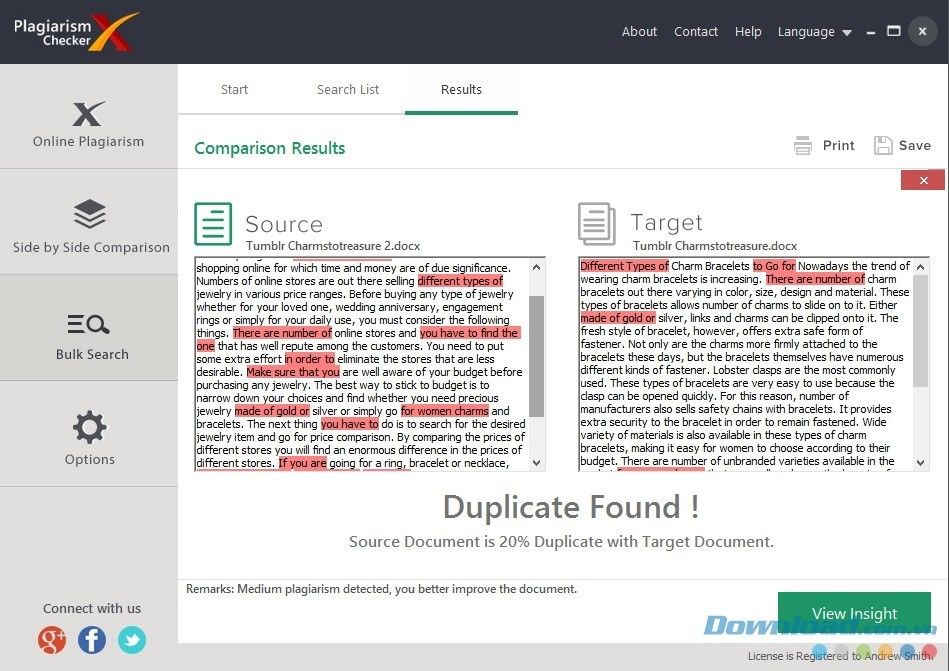Click highlighted 'If you are' in Source
The image size is (949, 671).
point(303,463)
